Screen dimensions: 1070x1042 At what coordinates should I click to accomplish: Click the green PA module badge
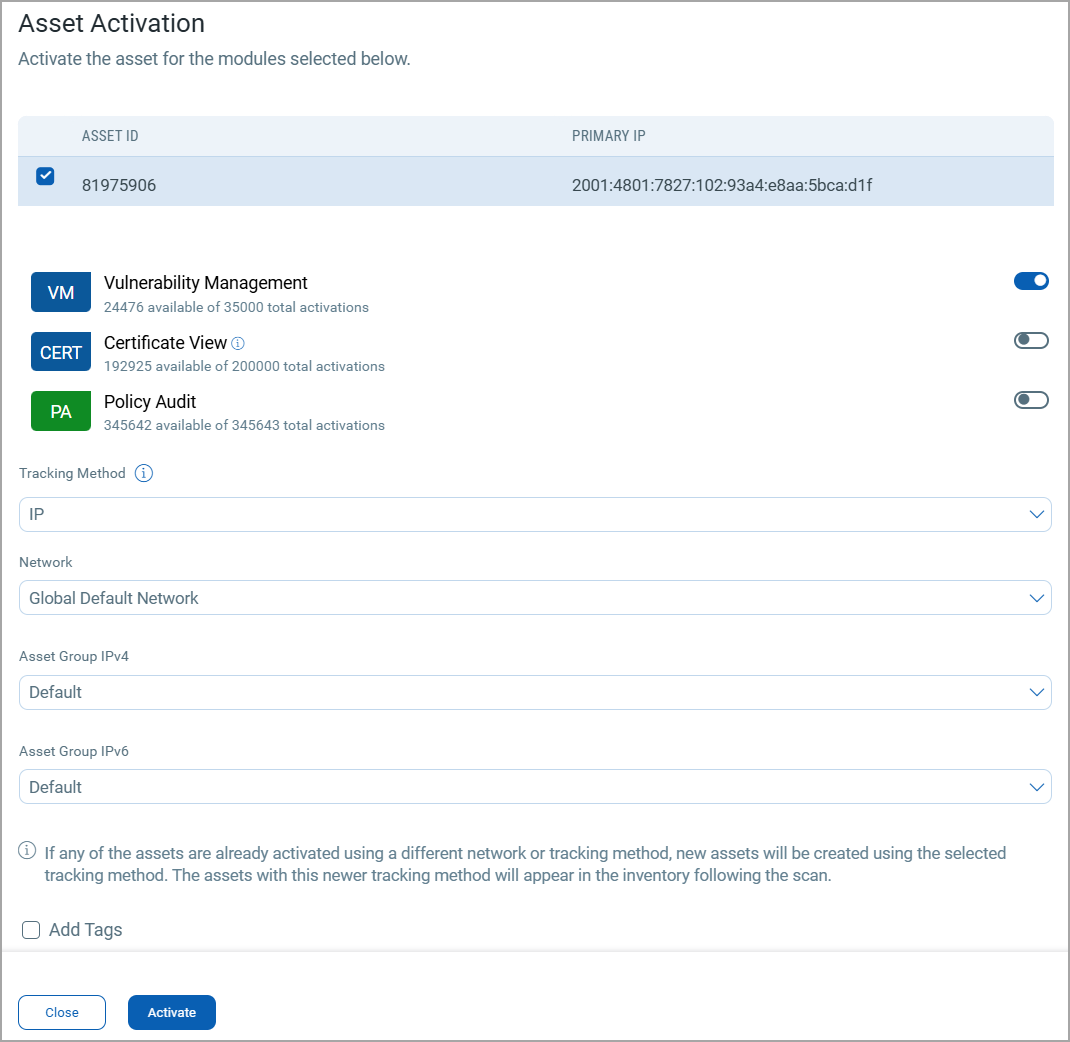coord(61,411)
